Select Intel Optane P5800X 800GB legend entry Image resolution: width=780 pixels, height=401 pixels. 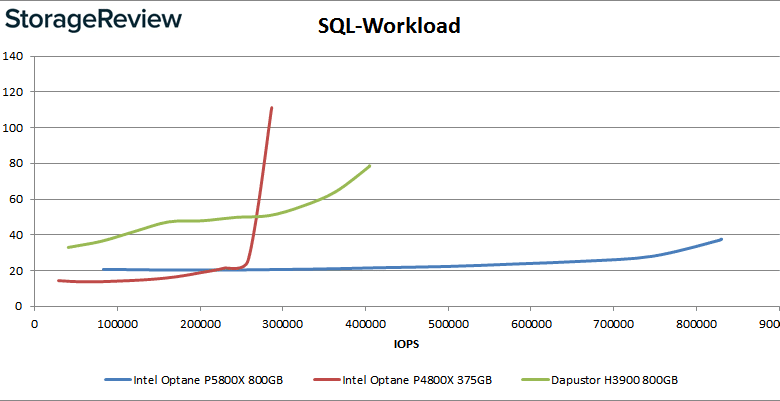click(194, 381)
